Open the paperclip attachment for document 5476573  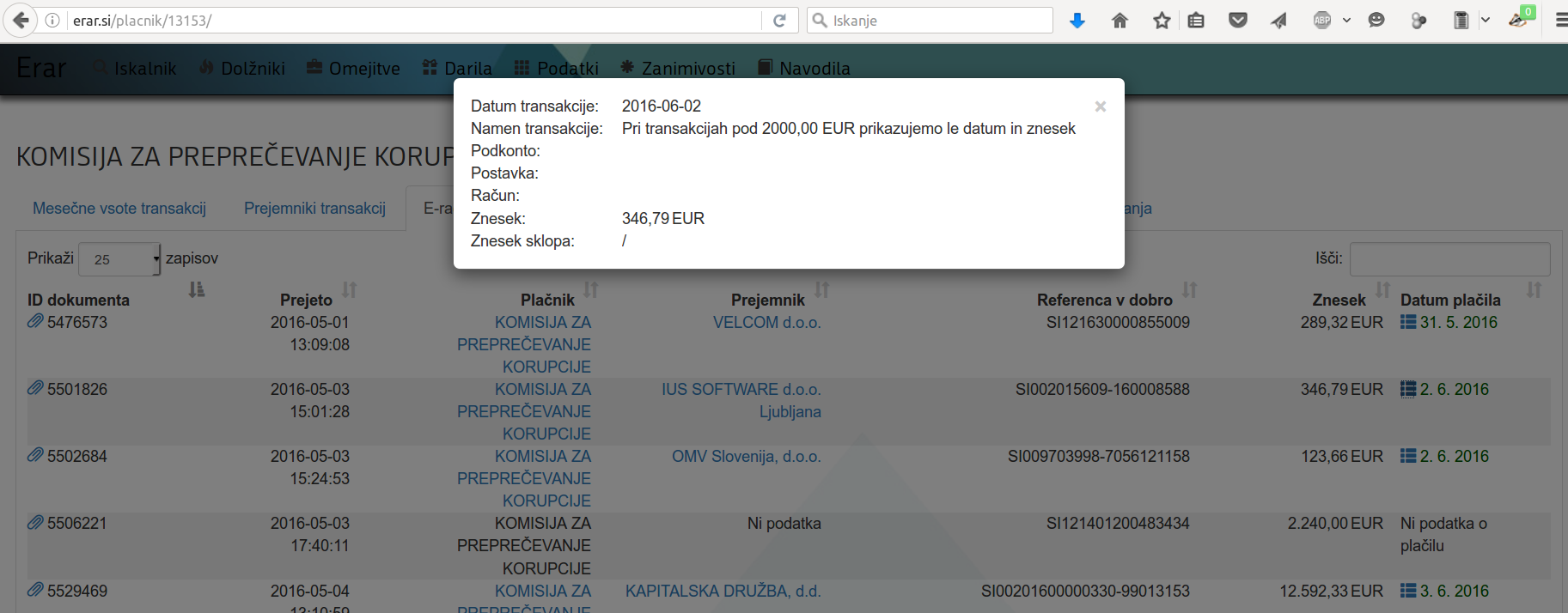pyautogui.click(x=35, y=321)
